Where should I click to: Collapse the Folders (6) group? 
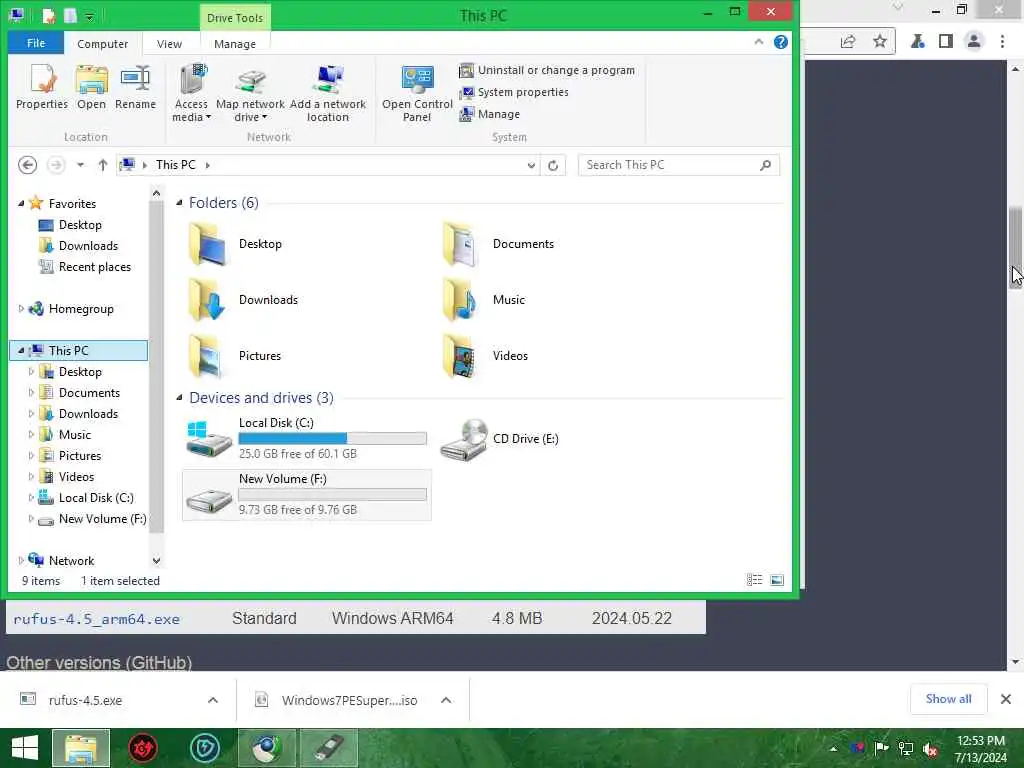tap(179, 203)
